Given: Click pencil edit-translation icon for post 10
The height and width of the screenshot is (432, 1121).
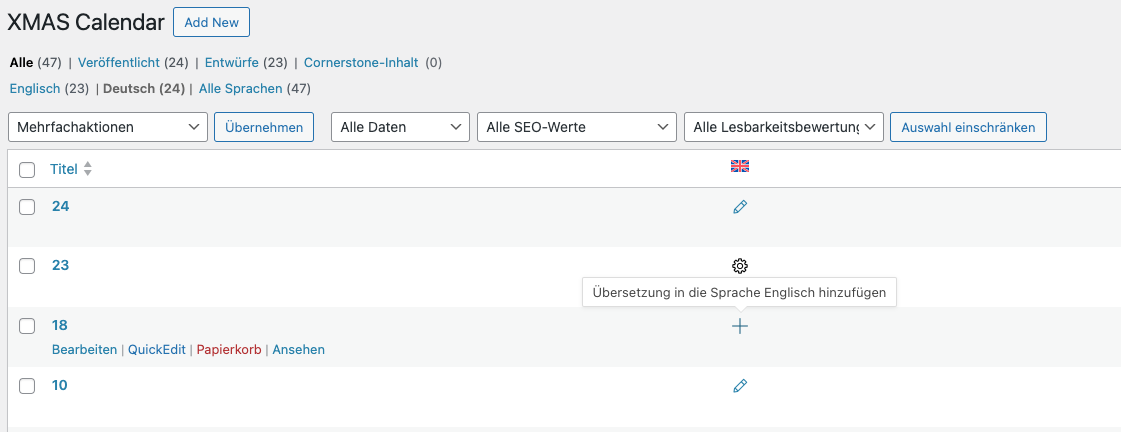Looking at the screenshot, I should tap(740, 386).
